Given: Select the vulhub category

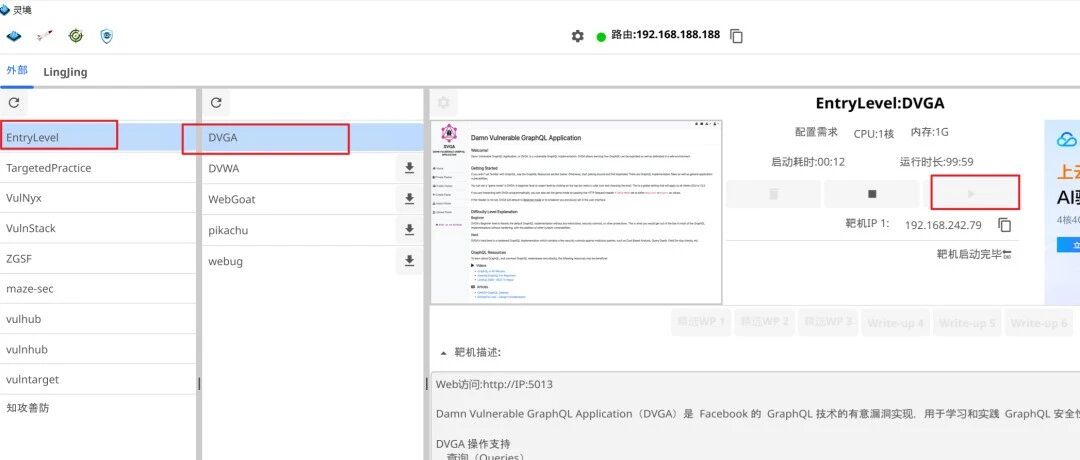Looking at the screenshot, I should point(98,319).
